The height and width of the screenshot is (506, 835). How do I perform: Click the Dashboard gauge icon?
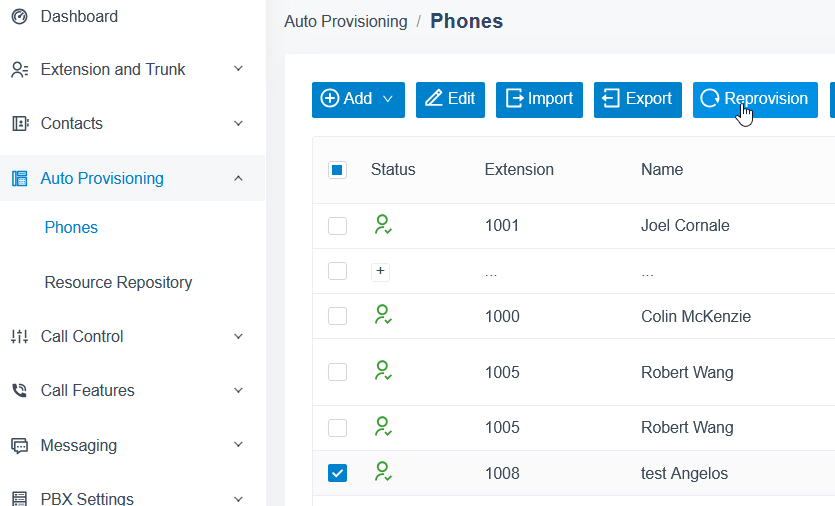coord(19,17)
